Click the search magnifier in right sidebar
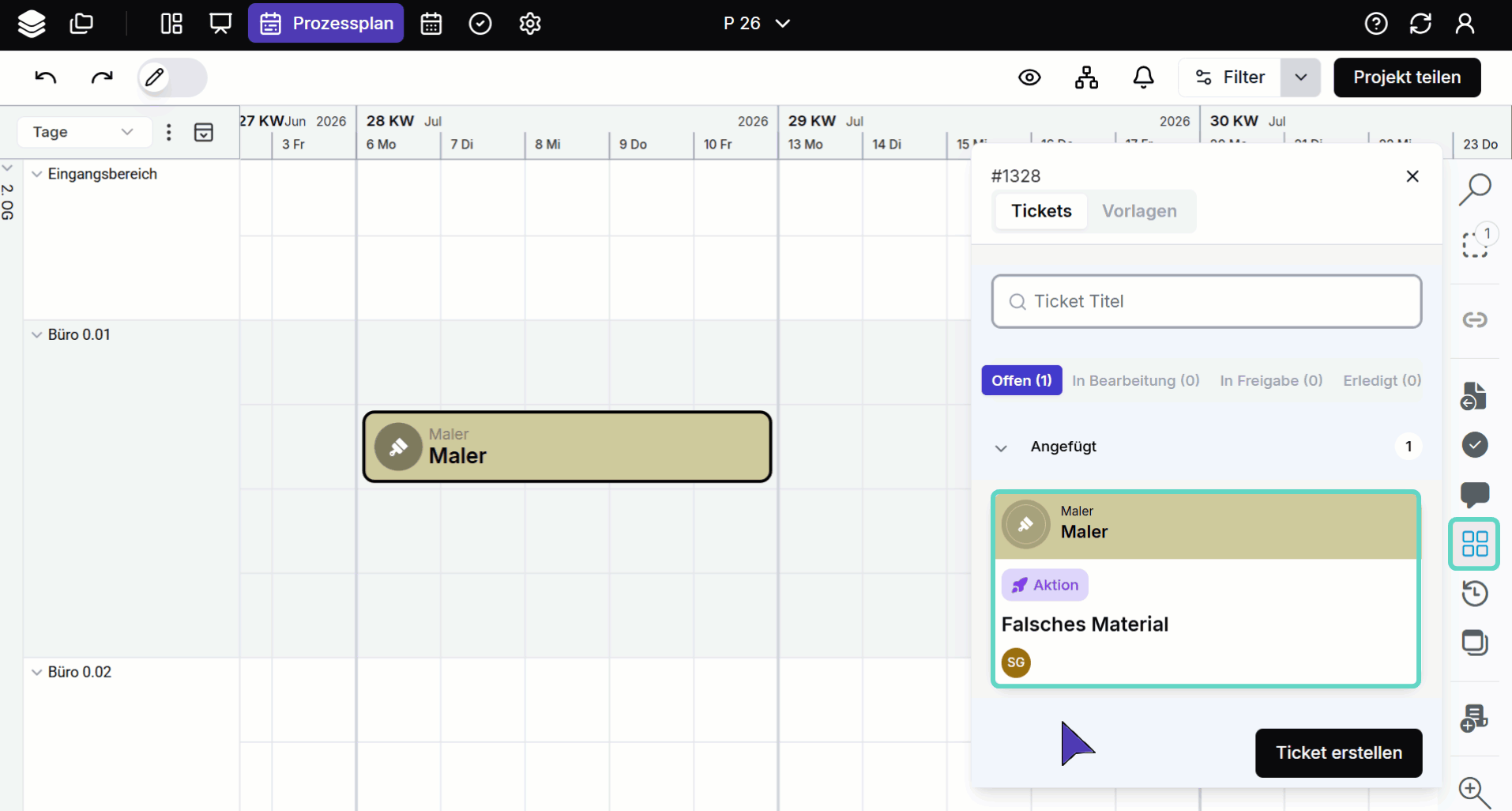The height and width of the screenshot is (811, 1512). click(x=1474, y=190)
